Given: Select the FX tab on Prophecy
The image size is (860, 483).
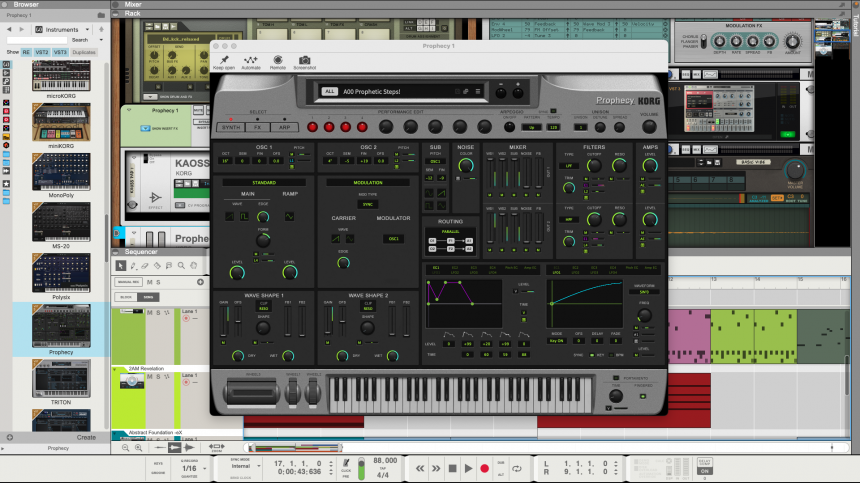Looking at the screenshot, I should click(257, 127).
